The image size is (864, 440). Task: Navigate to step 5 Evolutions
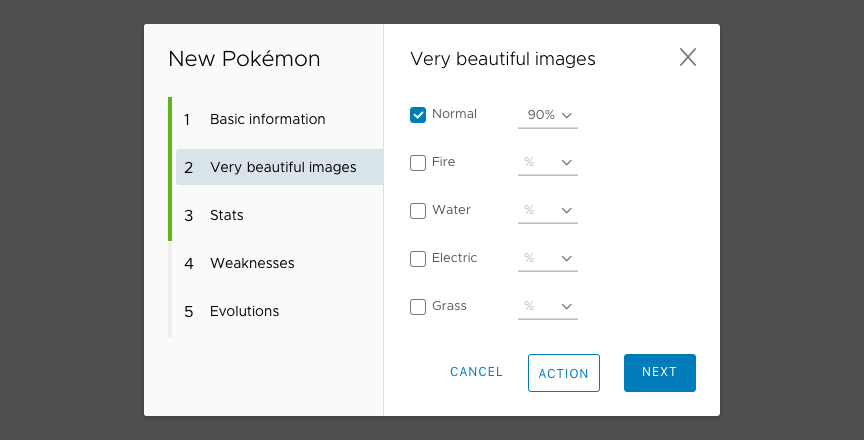coord(279,311)
